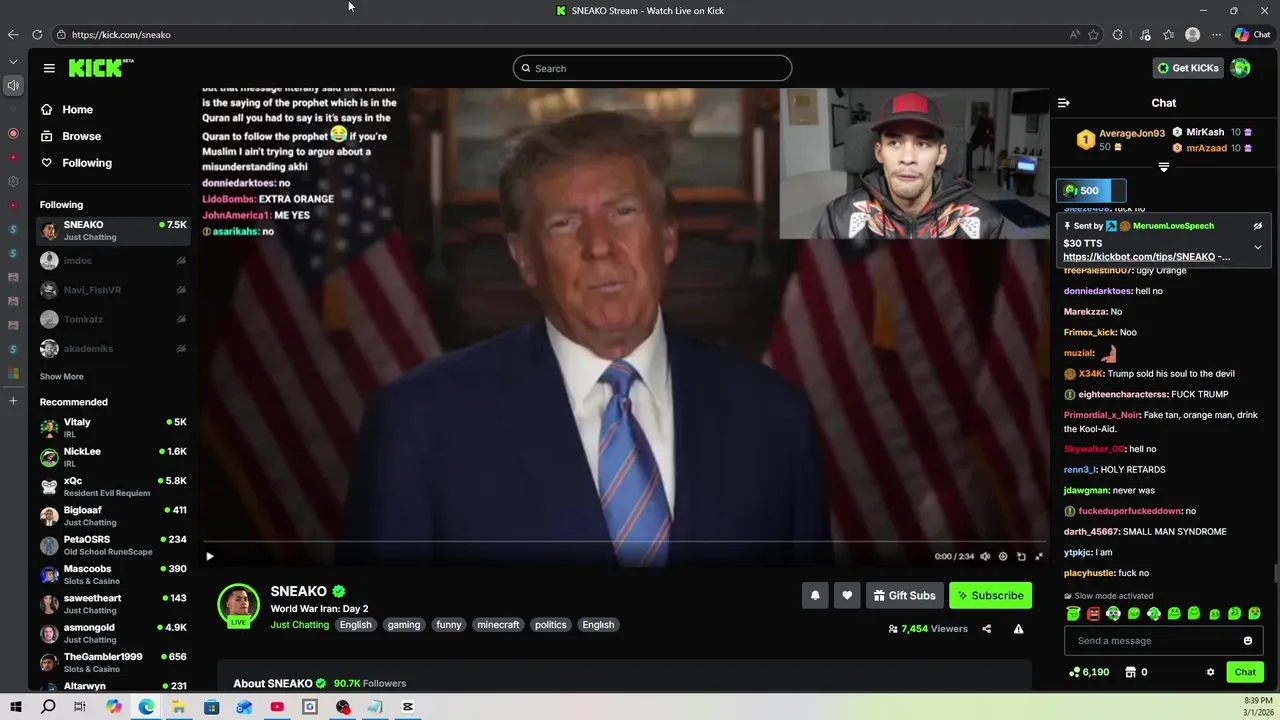Image resolution: width=1280 pixels, height=720 pixels.
Task: Play the video
Action: (x=209, y=557)
